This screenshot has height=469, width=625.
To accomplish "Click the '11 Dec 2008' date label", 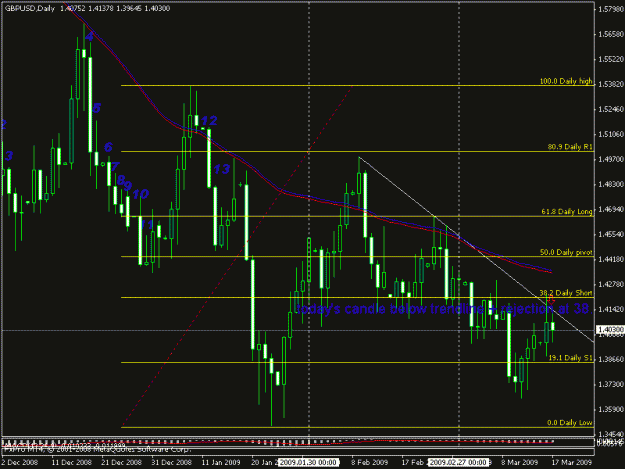I will [71, 462].
